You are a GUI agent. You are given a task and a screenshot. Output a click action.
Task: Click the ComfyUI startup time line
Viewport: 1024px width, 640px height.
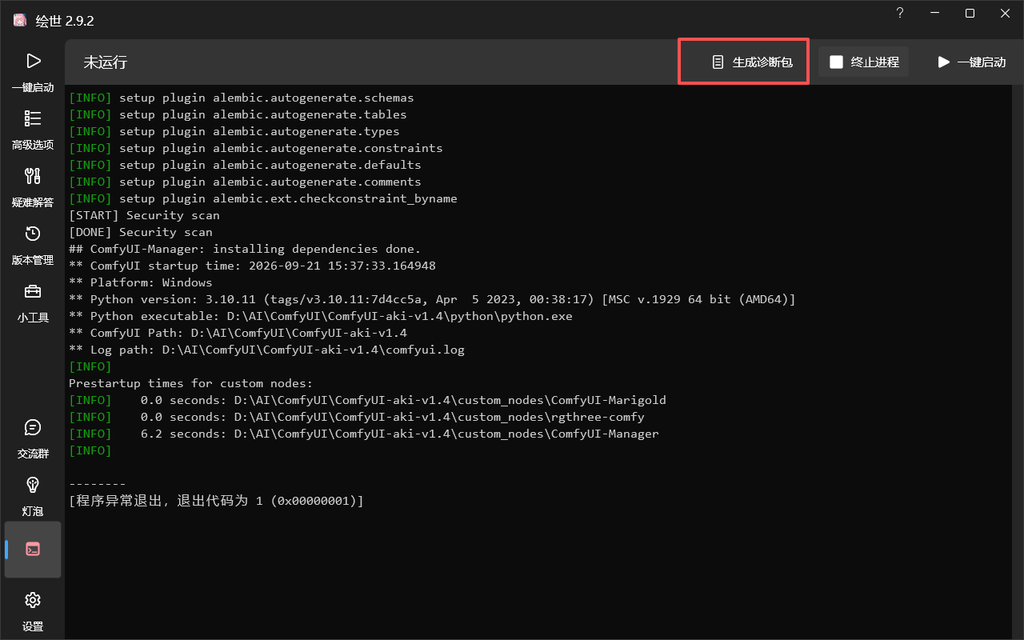click(x=252, y=266)
